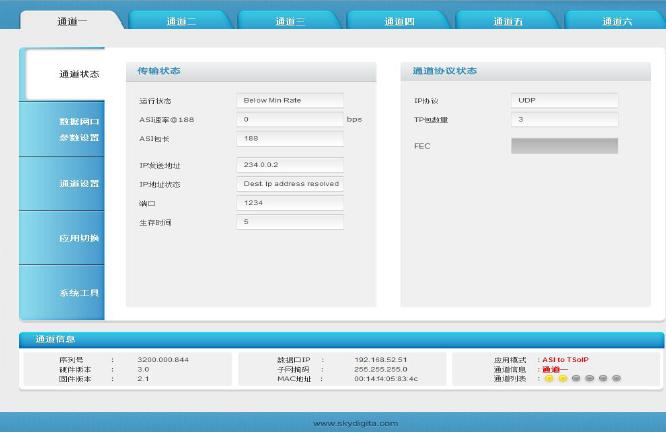This screenshot has width=666, height=433.
Task: Switch to the 通道二 tab
Action: [x=181, y=21]
